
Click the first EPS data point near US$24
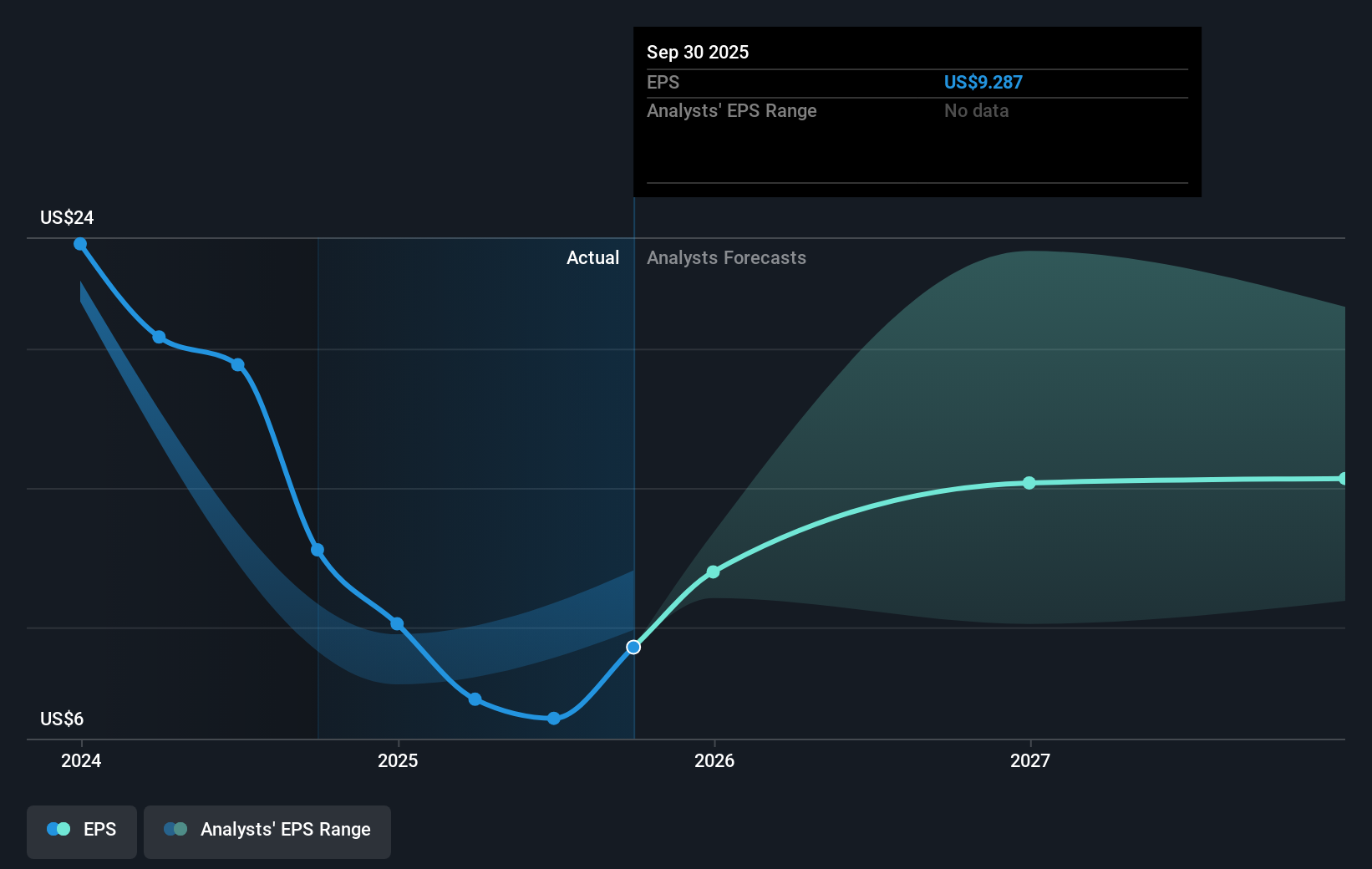79,243
